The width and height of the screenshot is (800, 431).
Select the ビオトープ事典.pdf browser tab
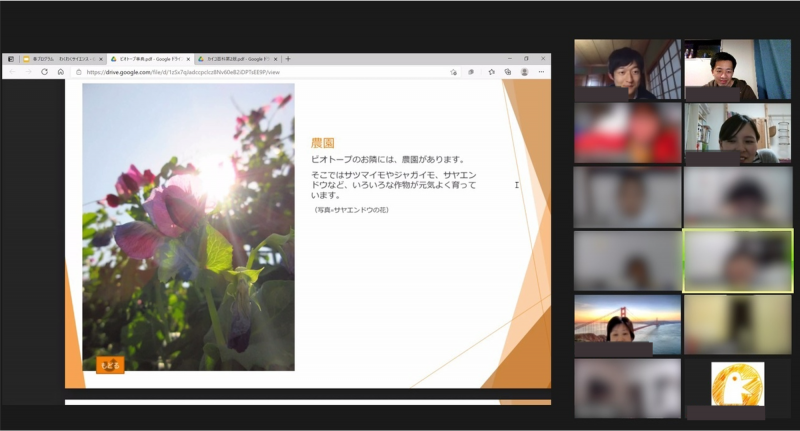(149, 59)
